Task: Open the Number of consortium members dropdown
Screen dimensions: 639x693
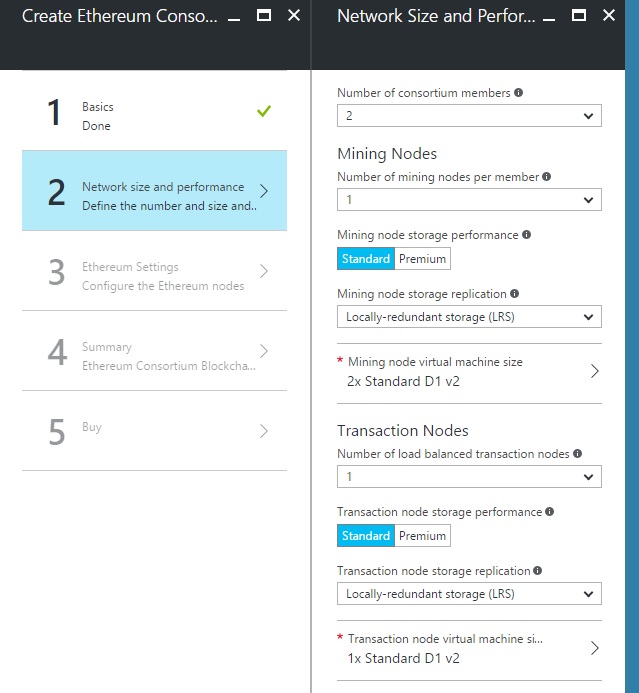Action: [x=469, y=116]
